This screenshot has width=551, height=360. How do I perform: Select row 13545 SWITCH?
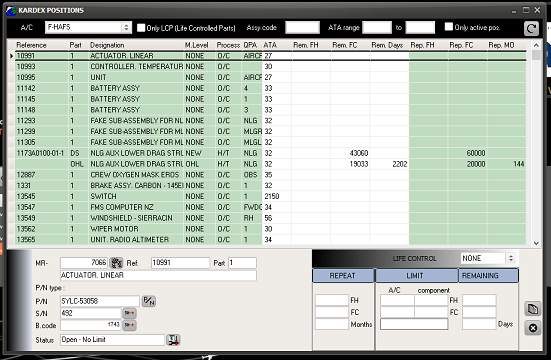[271, 197]
